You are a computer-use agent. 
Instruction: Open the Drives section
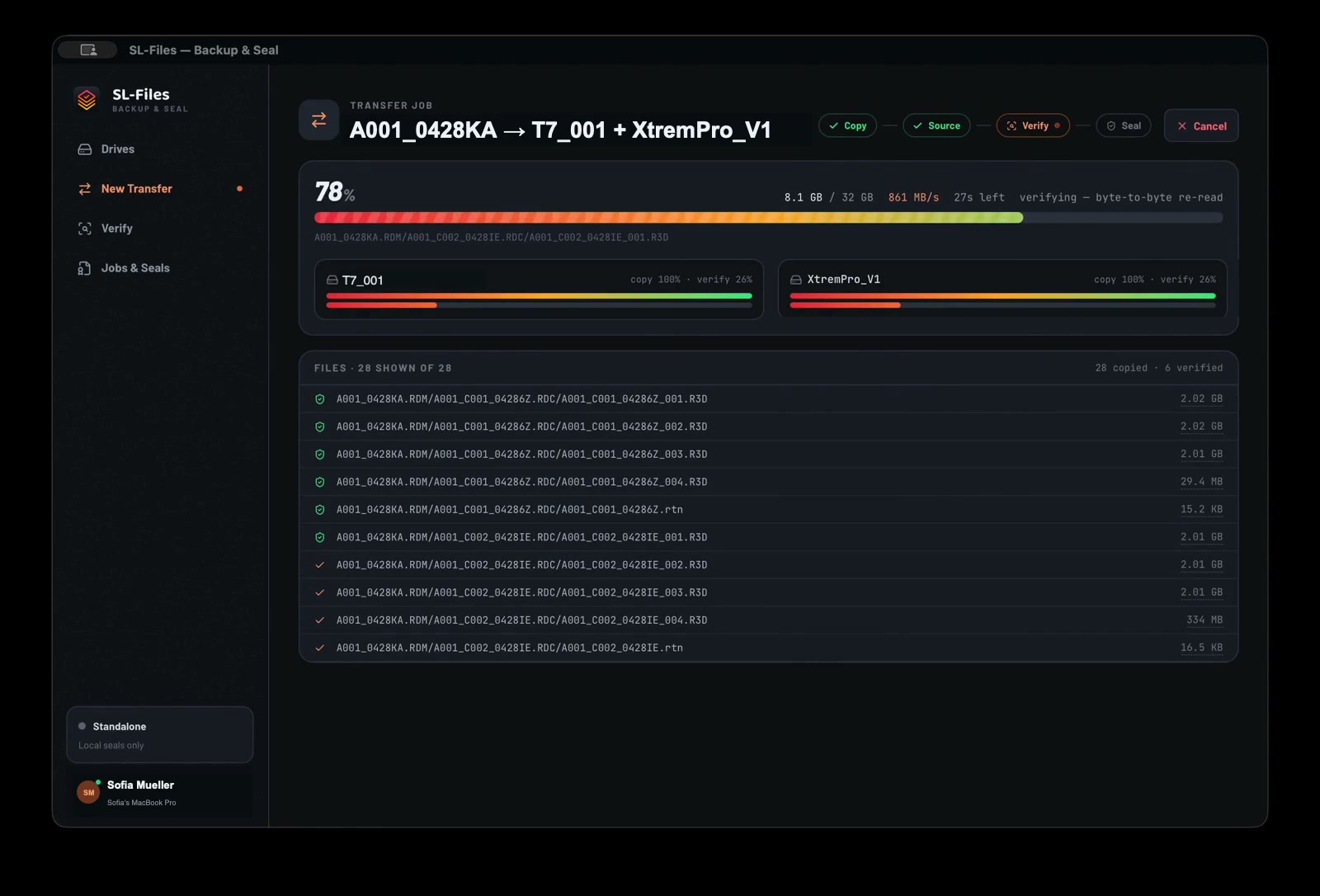(159, 149)
